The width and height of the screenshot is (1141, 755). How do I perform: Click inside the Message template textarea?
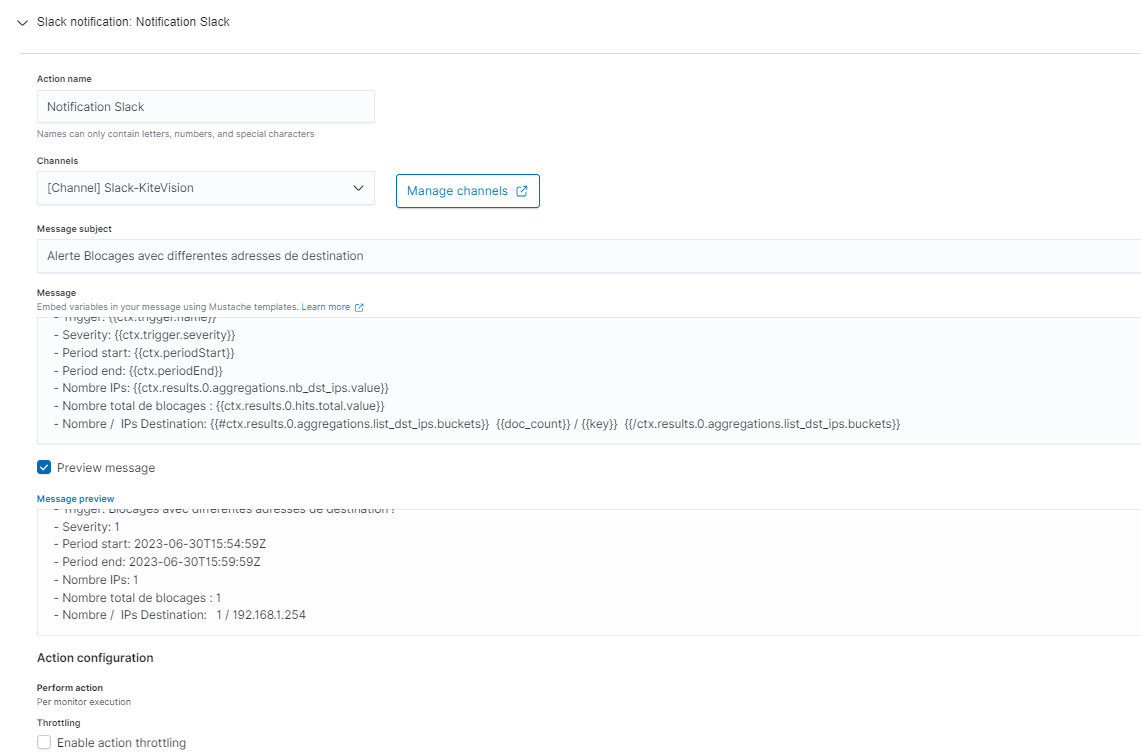[588, 380]
